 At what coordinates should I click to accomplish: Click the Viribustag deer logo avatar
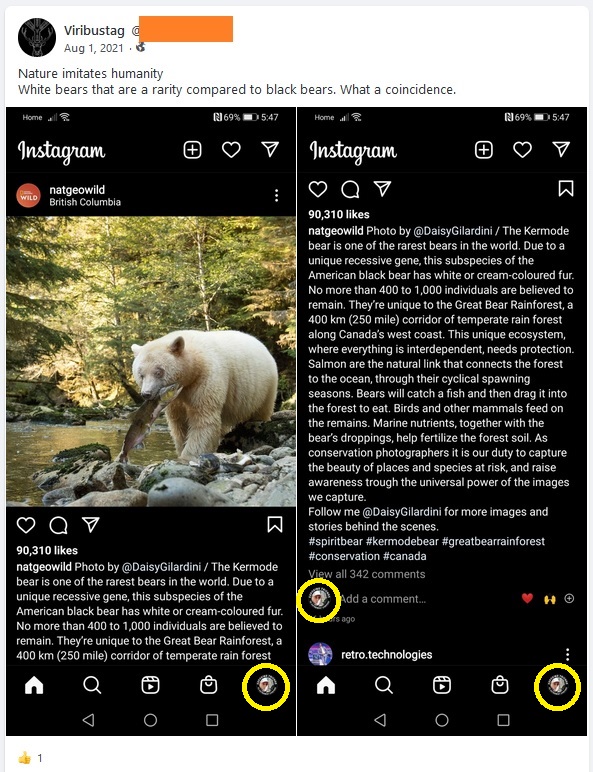pyautogui.click(x=37, y=37)
